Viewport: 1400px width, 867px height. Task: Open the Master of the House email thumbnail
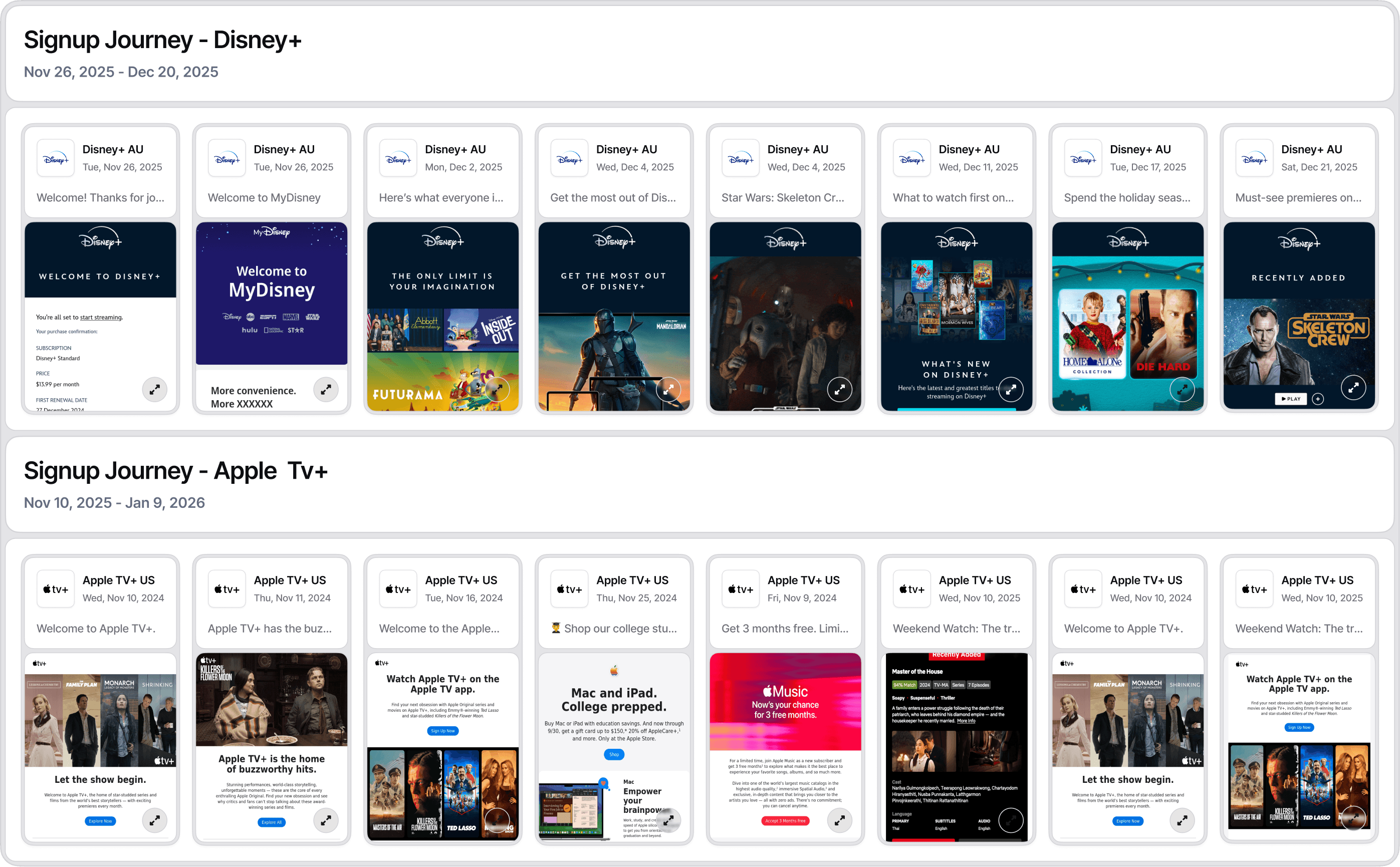(x=956, y=745)
